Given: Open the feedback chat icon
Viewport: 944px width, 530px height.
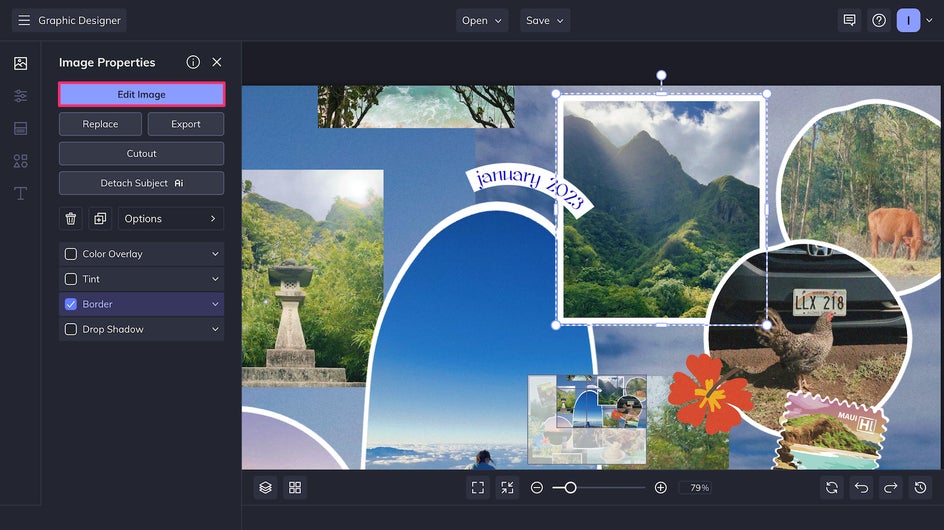Looking at the screenshot, I should click(x=849, y=20).
